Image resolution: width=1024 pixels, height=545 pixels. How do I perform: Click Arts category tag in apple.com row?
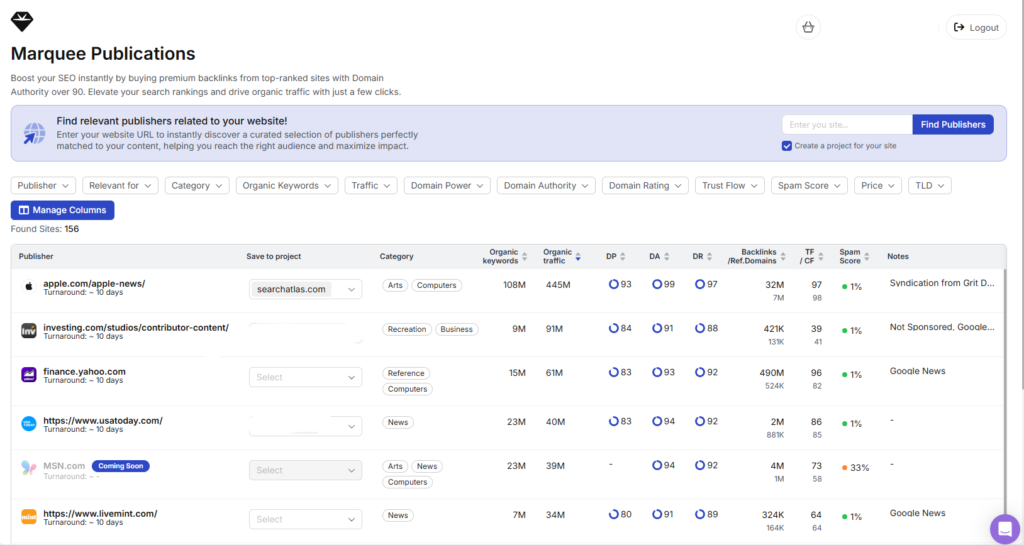point(395,285)
